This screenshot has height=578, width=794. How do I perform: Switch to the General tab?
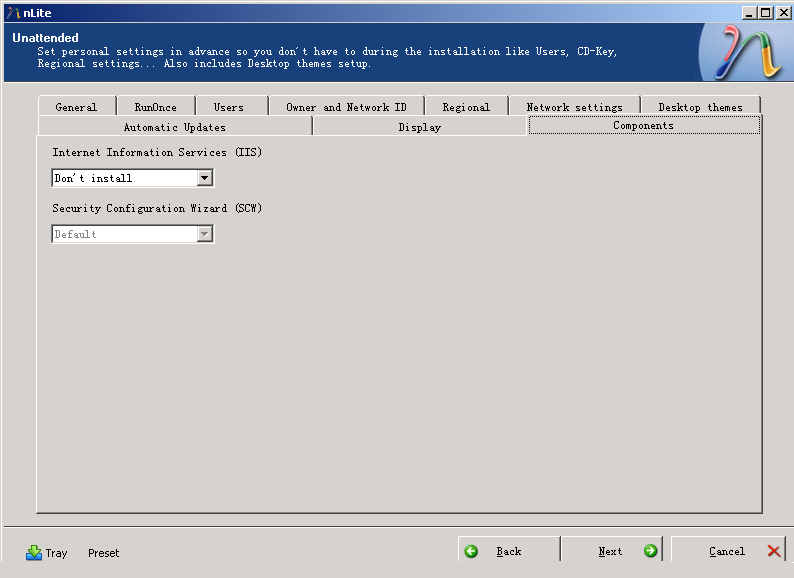pos(76,107)
